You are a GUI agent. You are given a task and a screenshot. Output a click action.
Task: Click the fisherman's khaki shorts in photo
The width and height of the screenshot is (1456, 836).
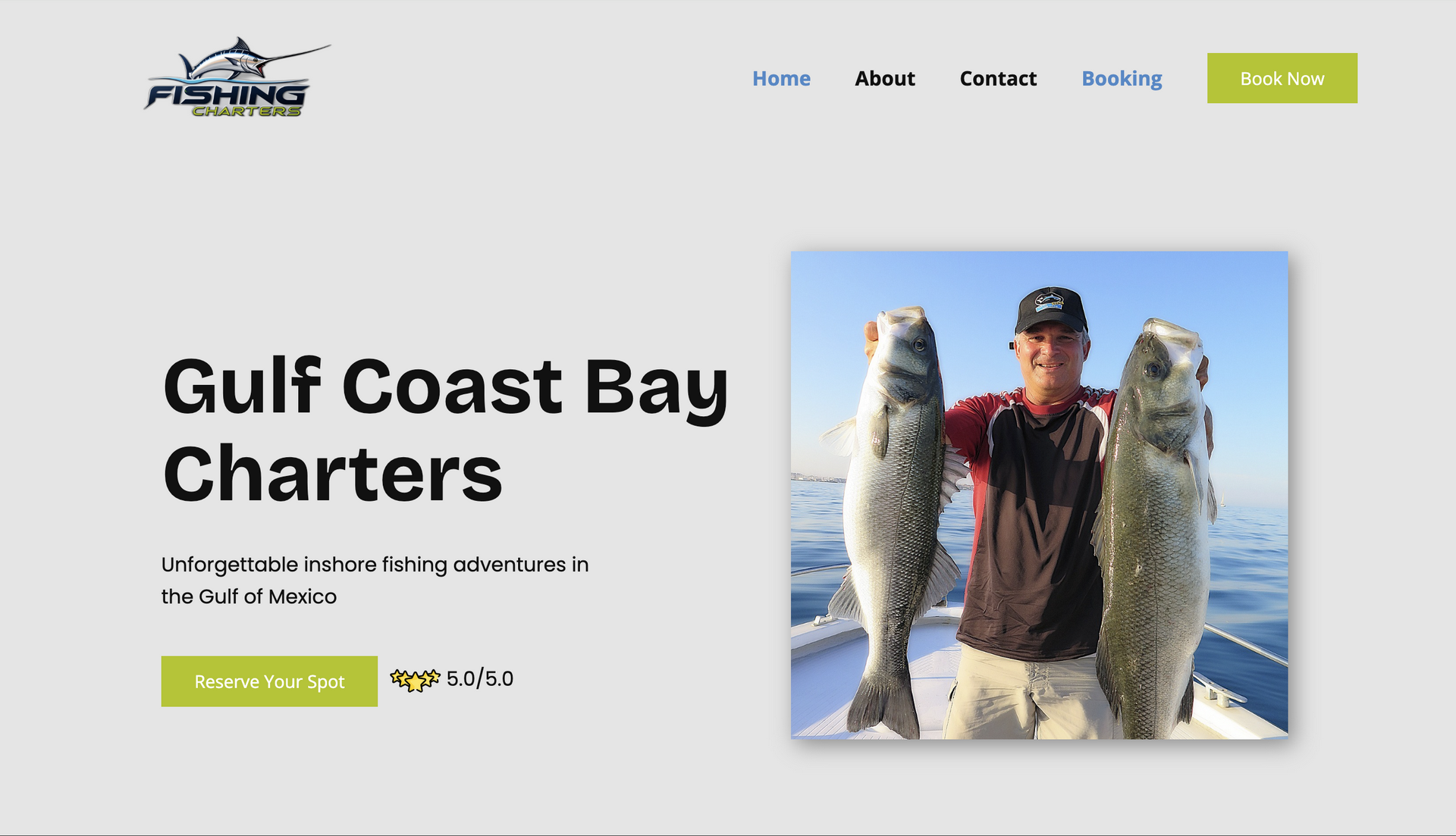click(1028, 694)
